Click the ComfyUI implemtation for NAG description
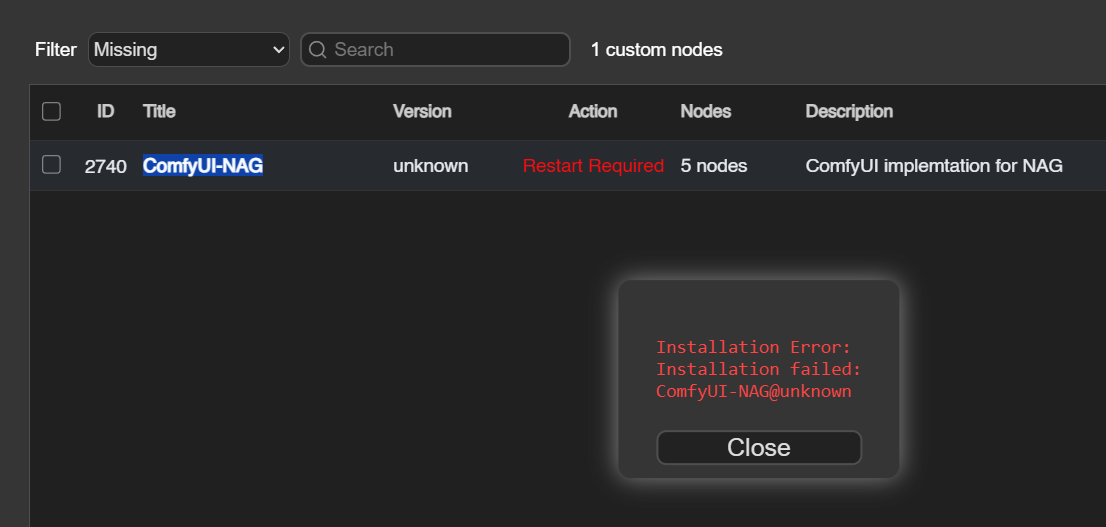The height and width of the screenshot is (527, 1106). pos(935,166)
